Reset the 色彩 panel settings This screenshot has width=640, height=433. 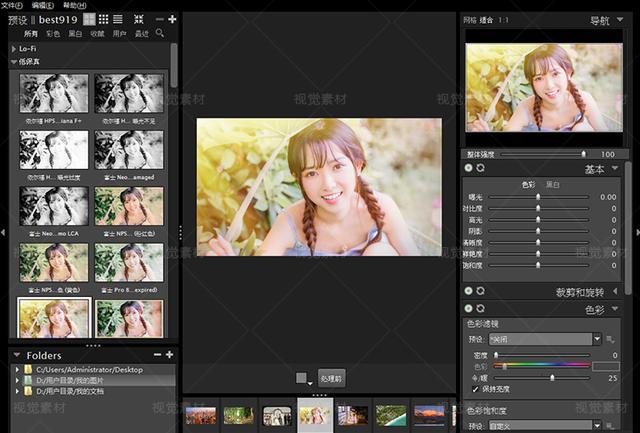click(480, 308)
